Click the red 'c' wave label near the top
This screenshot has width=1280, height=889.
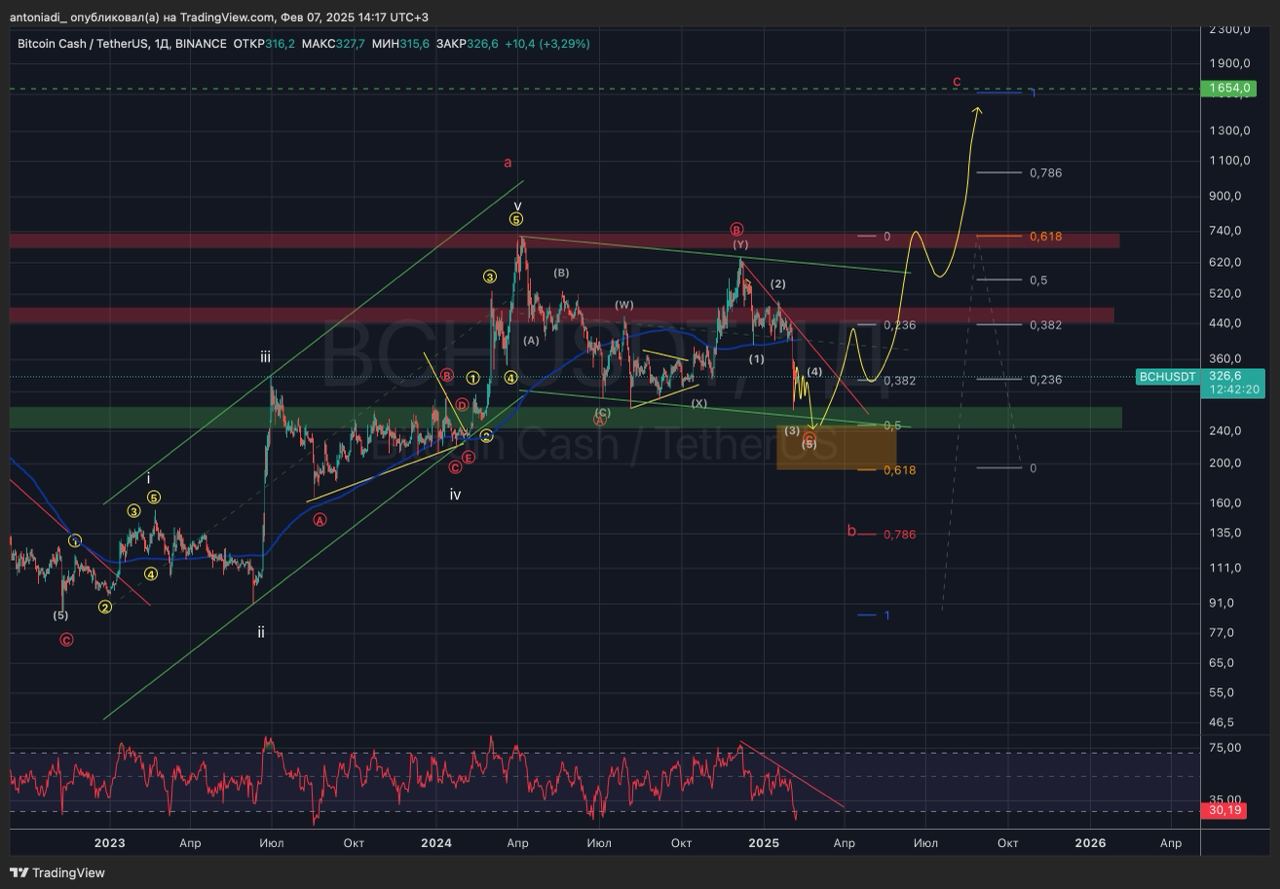(957, 81)
